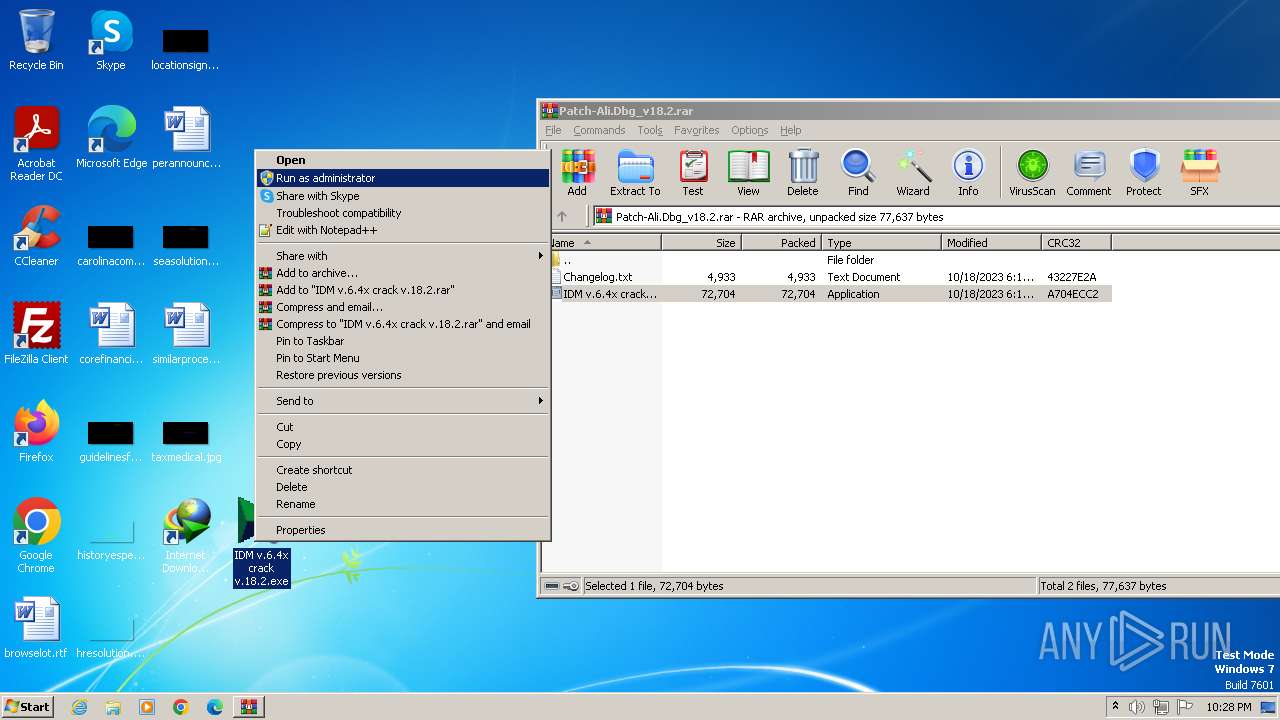This screenshot has width=1280, height=720.
Task: Choose Run as administrator
Action: click(403, 178)
